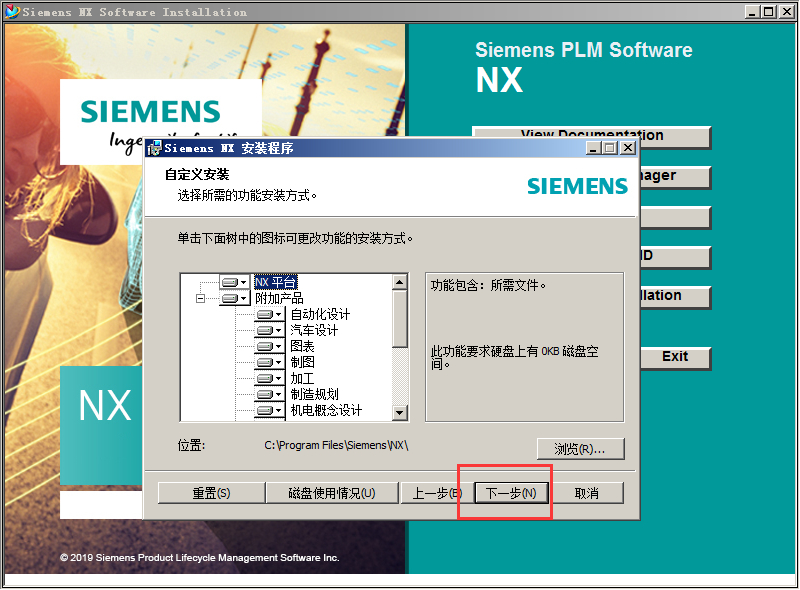
Task: Click the install path C:\Program Files\Siemens\NX\
Action: pyautogui.click(x=336, y=445)
